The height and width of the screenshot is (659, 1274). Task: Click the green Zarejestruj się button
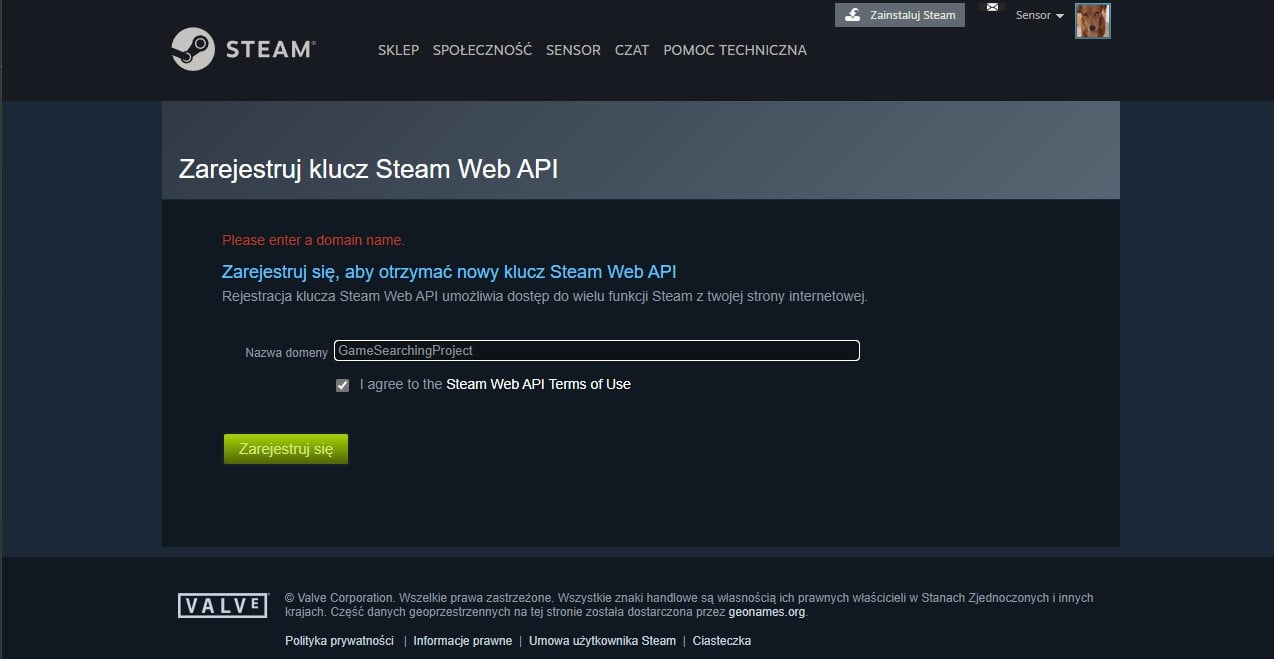point(286,449)
